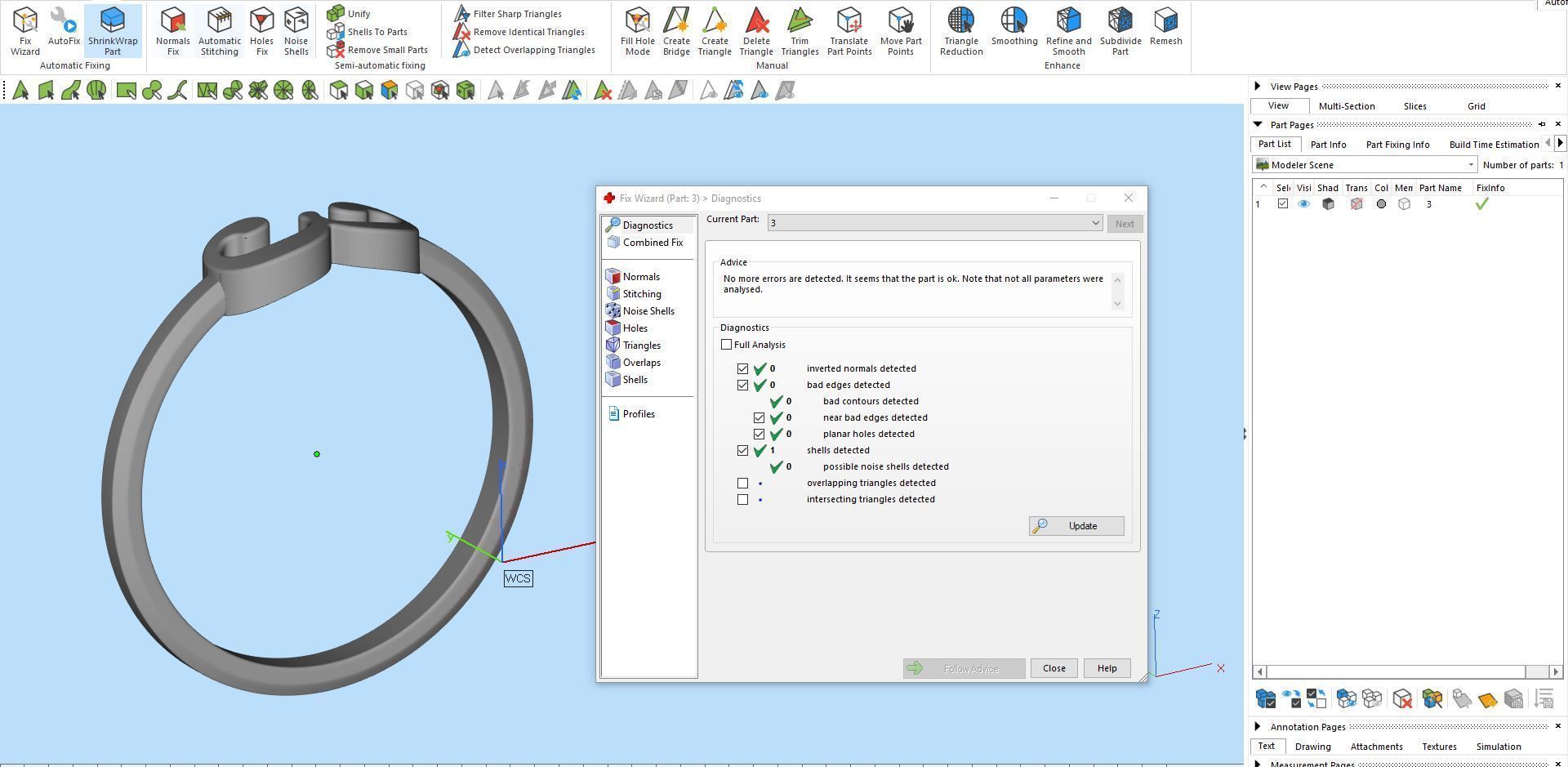Image resolution: width=1568 pixels, height=767 pixels.
Task: Run the AutoFix tool
Action: [x=64, y=27]
